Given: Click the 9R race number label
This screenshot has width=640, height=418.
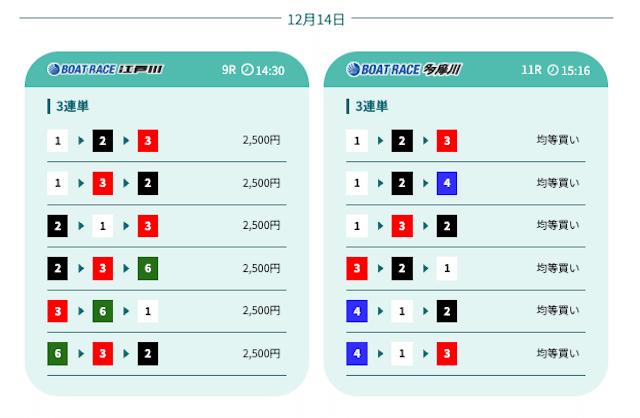Looking at the screenshot, I should (228, 71).
